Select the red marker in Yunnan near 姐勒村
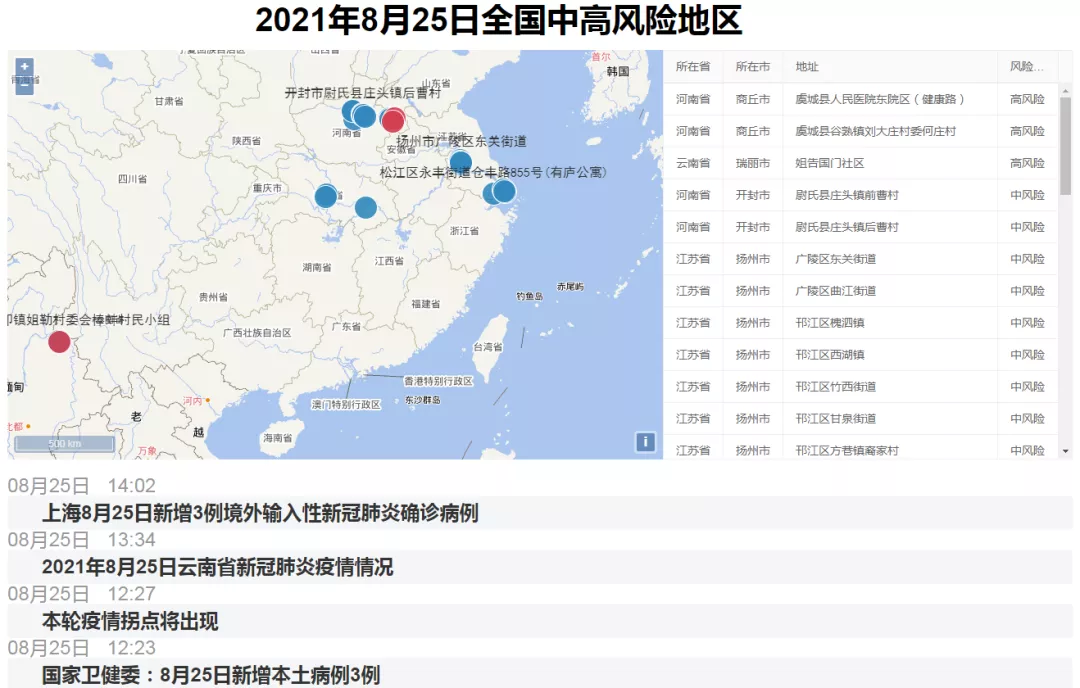1080x688 pixels. pos(59,342)
